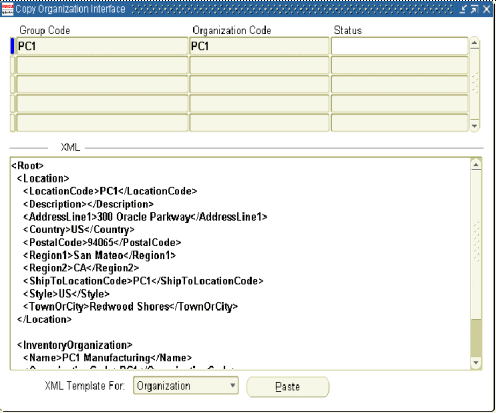The height and width of the screenshot is (413, 496).
Task: Click the LocationCode PC1 XML line
Action: (110, 191)
